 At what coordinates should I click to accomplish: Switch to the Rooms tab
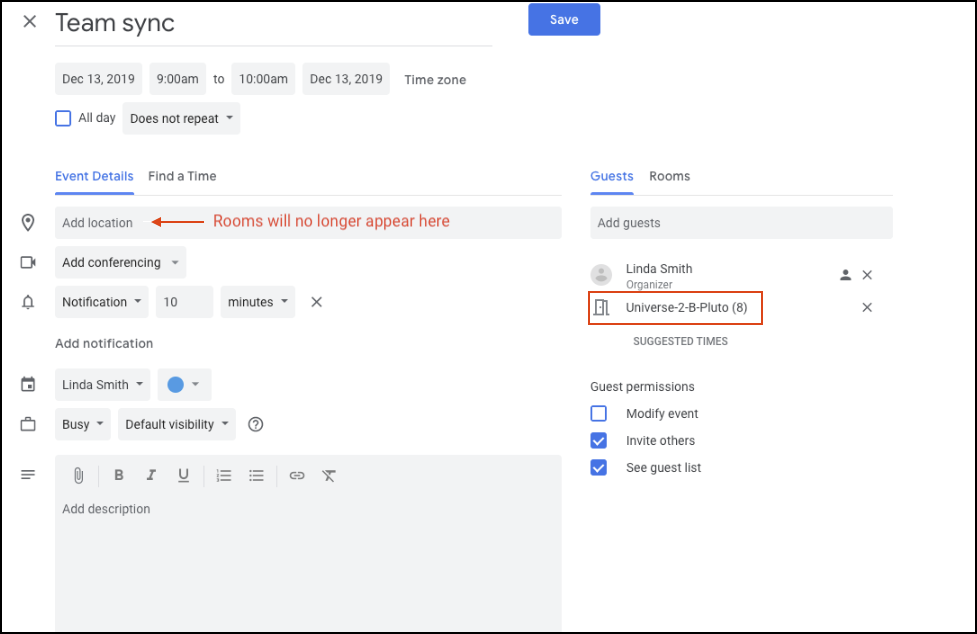click(669, 176)
